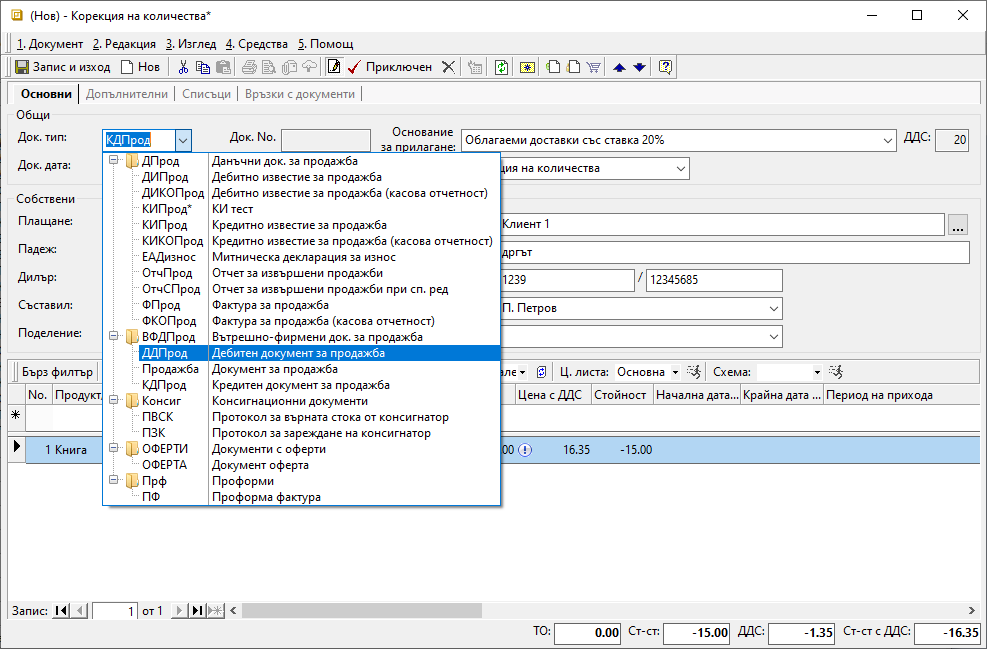The image size is (987, 649).
Task: Click the Copy icon in toolbar
Action: (203, 67)
